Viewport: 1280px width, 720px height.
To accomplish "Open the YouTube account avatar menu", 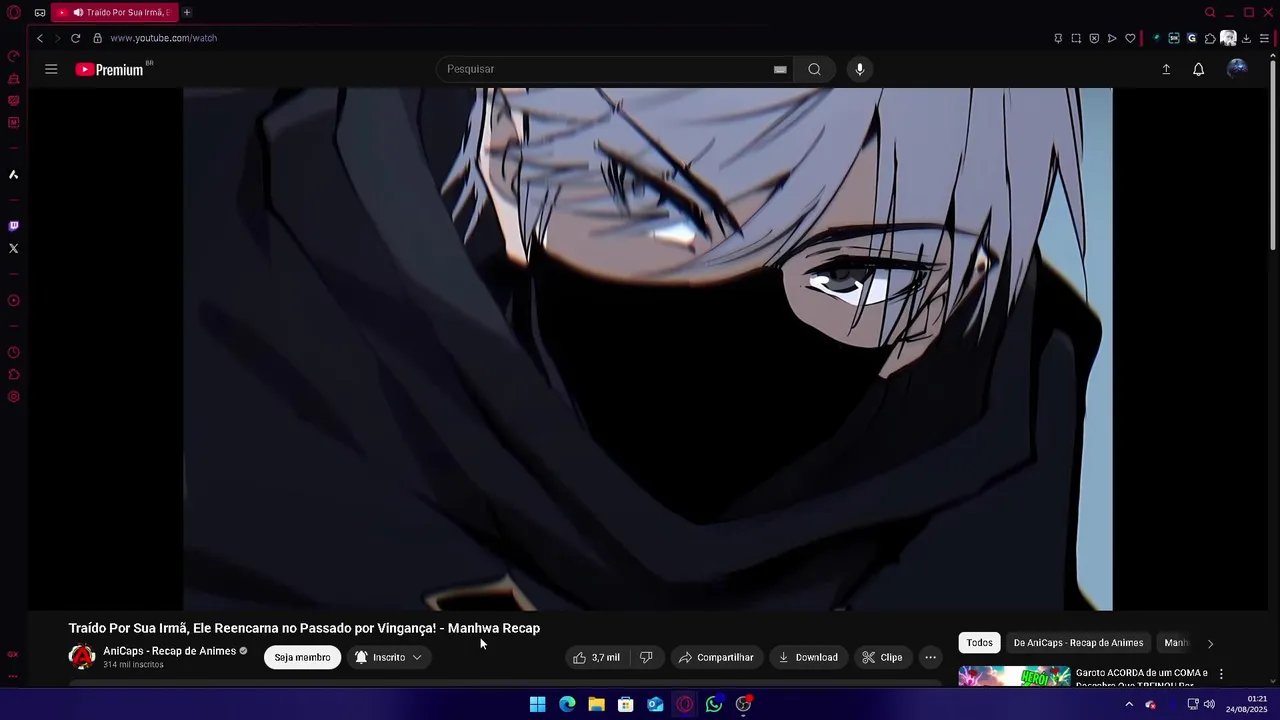I will click(x=1237, y=69).
